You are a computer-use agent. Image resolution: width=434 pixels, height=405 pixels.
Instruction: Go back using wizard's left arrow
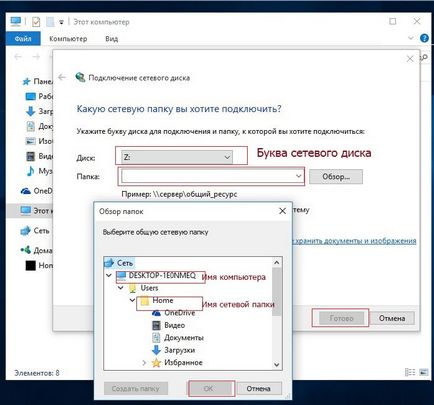coord(62,78)
